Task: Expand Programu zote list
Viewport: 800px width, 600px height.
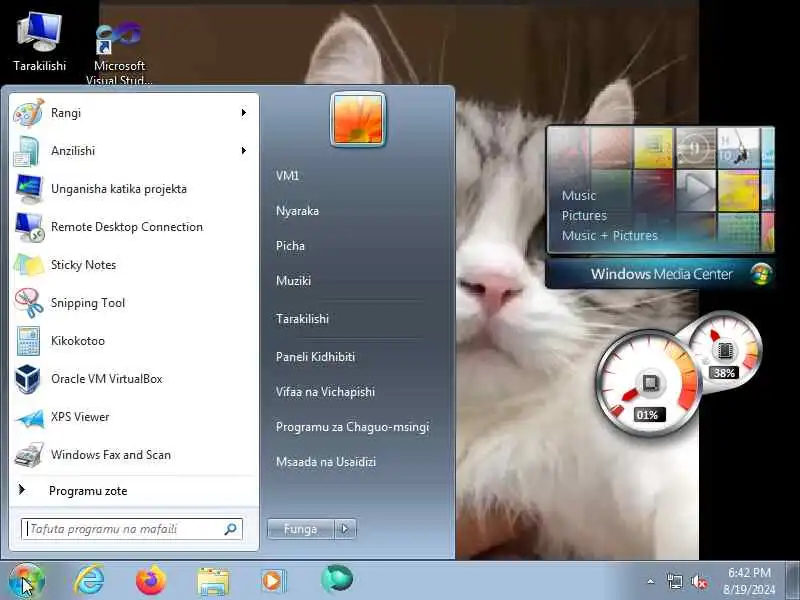Action: coord(134,491)
